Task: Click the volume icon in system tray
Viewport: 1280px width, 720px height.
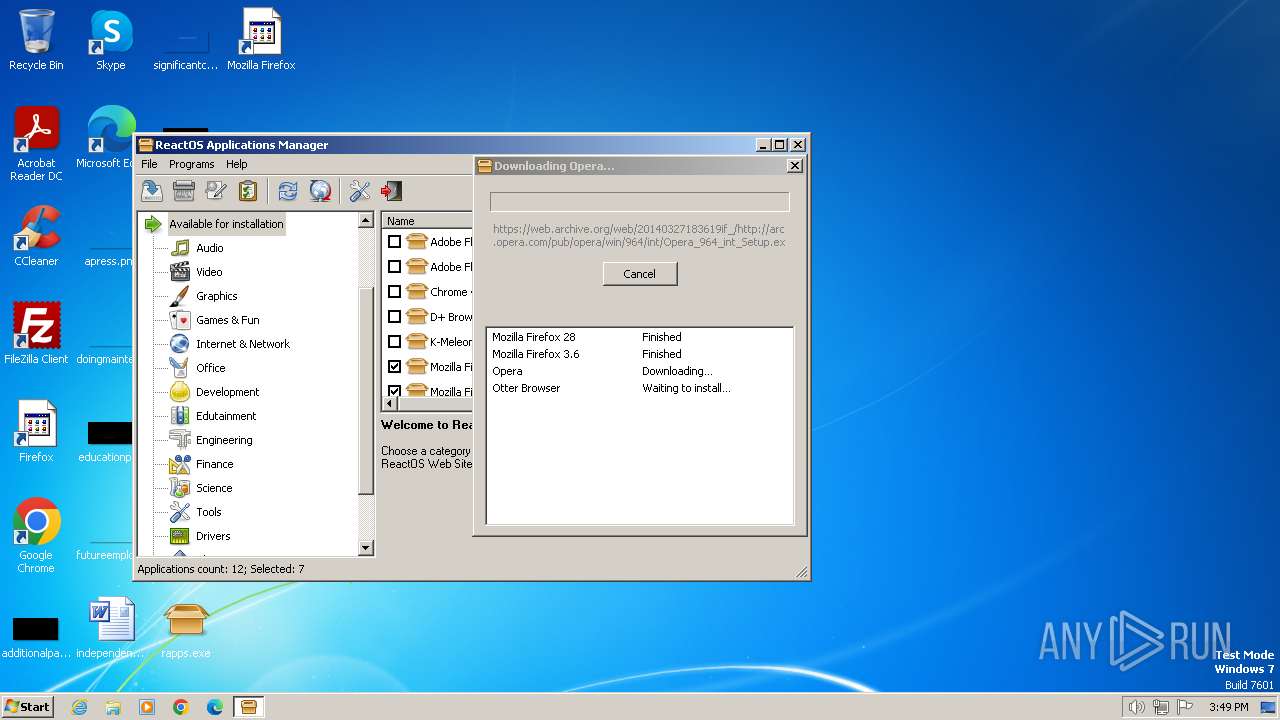Action: click(x=1136, y=707)
